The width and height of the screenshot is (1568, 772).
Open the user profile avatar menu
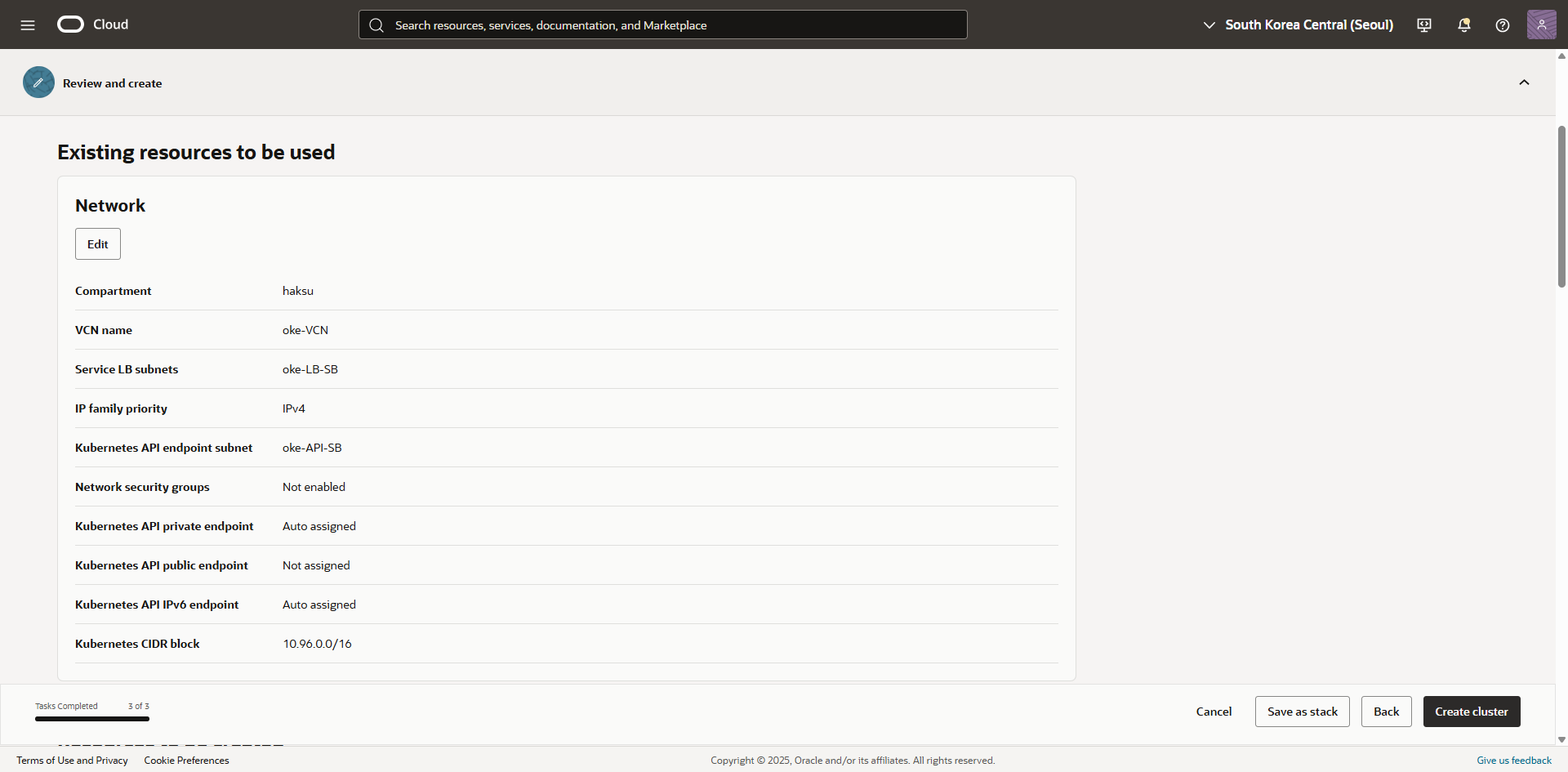tap(1541, 25)
